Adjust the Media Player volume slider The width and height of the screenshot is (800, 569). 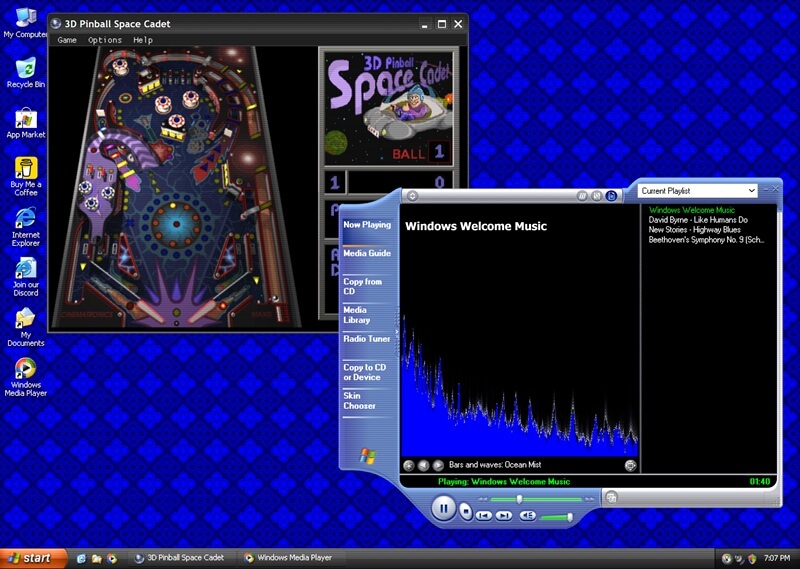[556, 517]
